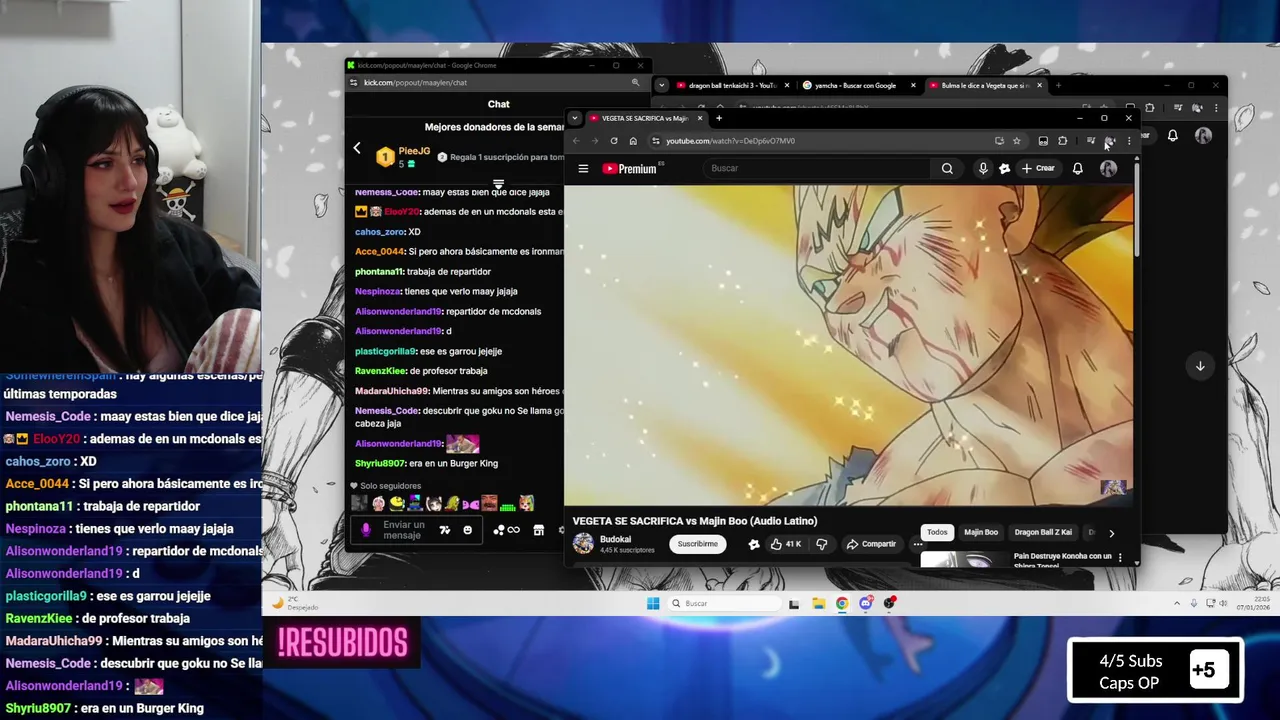Click the scroll-down arrow in background YouTube
Viewport: 1280px width, 720px height.
click(x=1200, y=366)
